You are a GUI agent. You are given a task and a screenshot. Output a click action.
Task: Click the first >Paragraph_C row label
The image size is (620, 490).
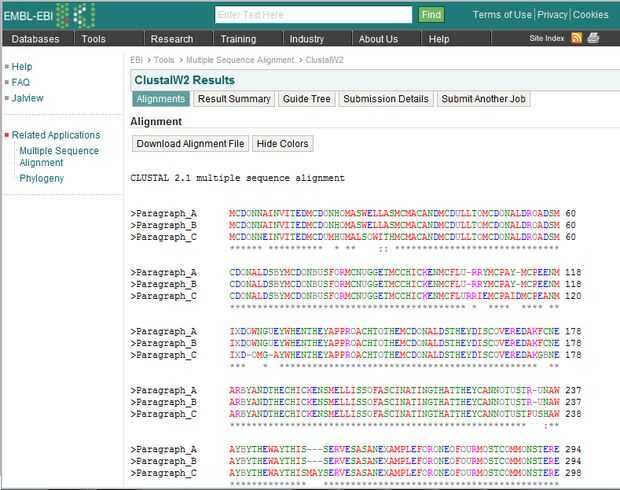coord(163,237)
